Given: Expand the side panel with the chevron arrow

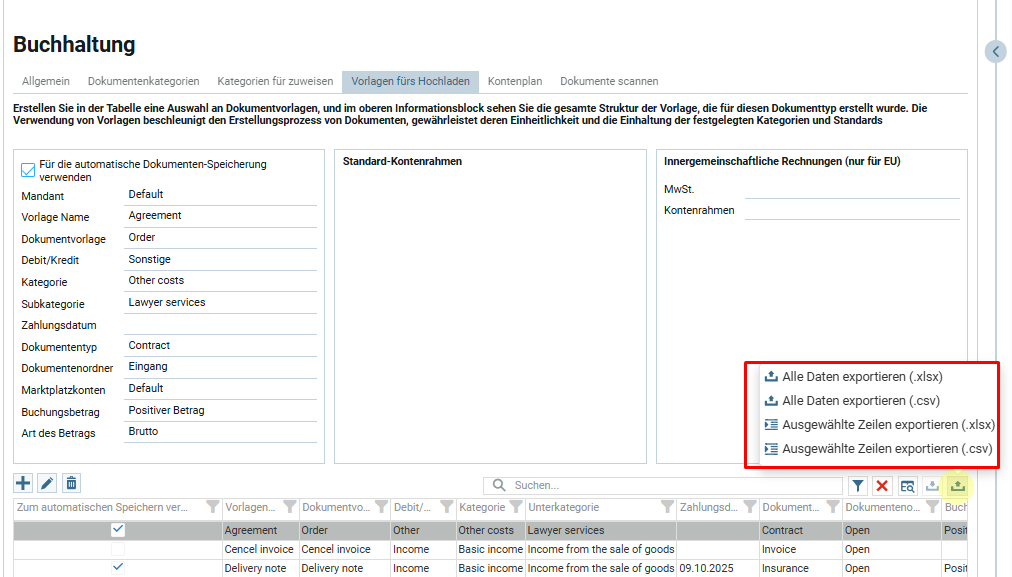Looking at the screenshot, I should pos(995,51).
